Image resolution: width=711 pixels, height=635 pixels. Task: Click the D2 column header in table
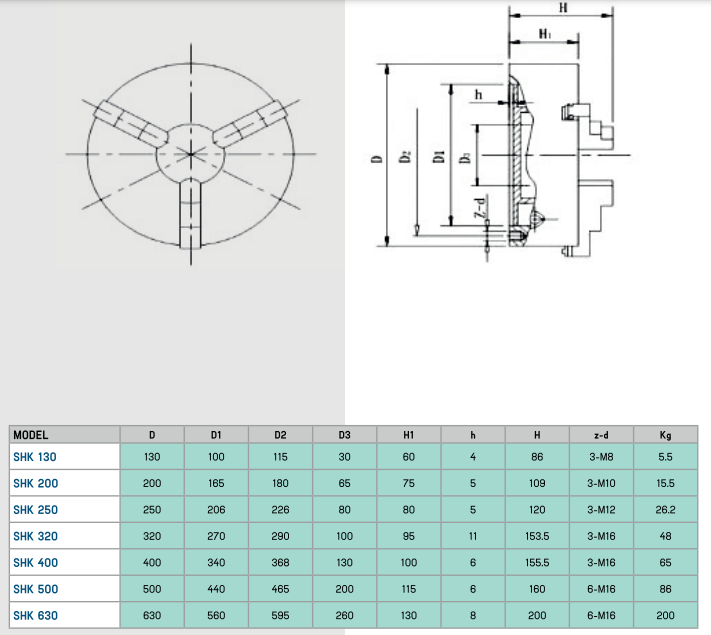pyautogui.click(x=280, y=435)
